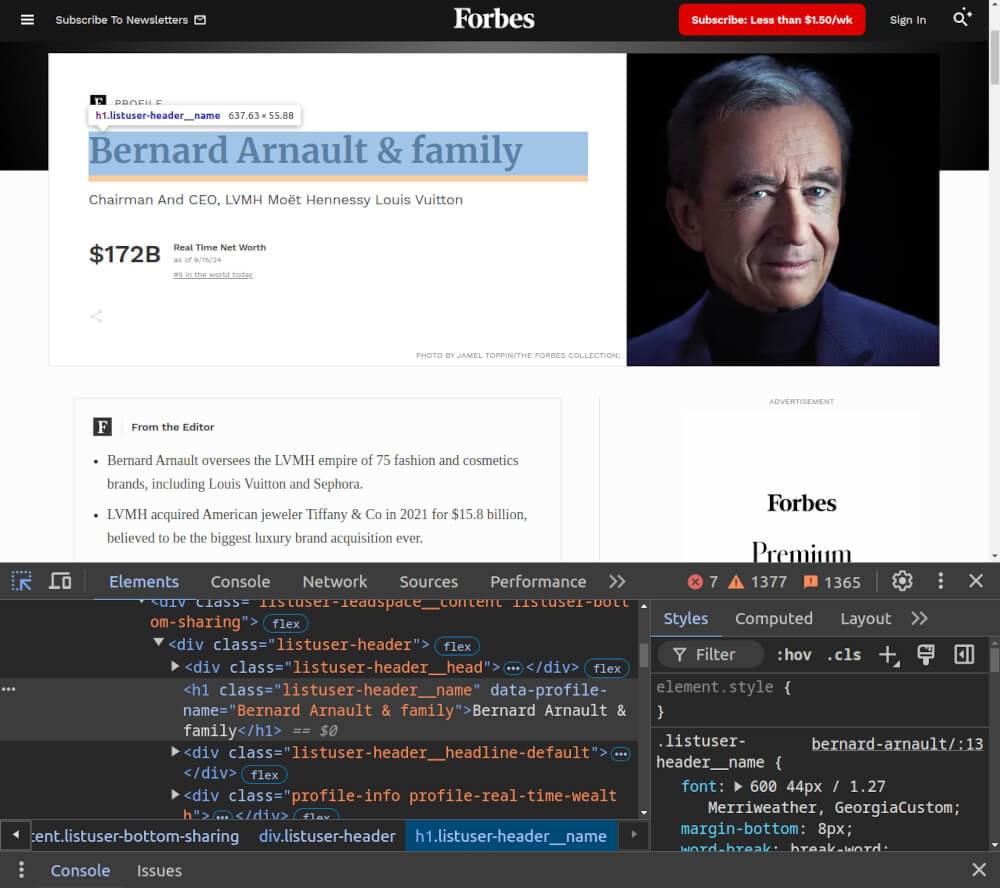This screenshot has height=888, width=1000.
Task: Open the DevTools settings gear
Action: [902, 581]
